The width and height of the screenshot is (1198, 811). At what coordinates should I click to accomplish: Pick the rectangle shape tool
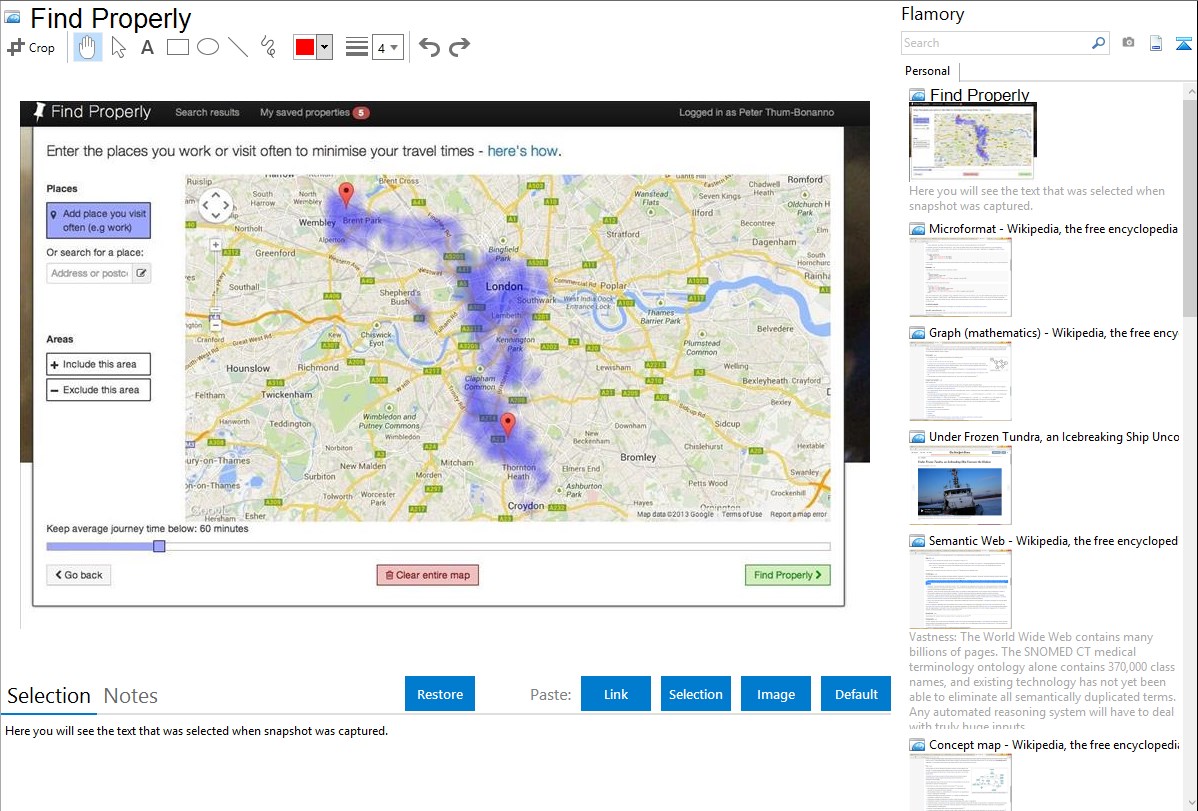178,47
